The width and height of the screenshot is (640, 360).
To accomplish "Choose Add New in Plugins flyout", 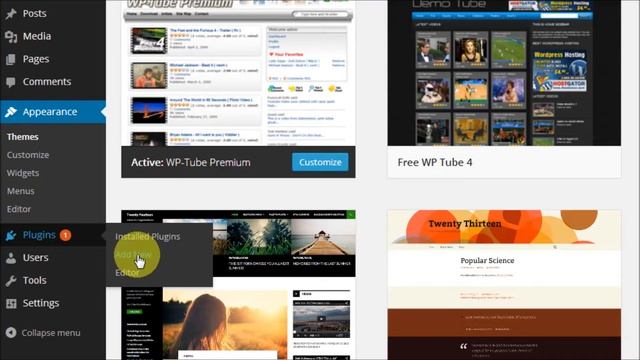I will tap(133, 255).
